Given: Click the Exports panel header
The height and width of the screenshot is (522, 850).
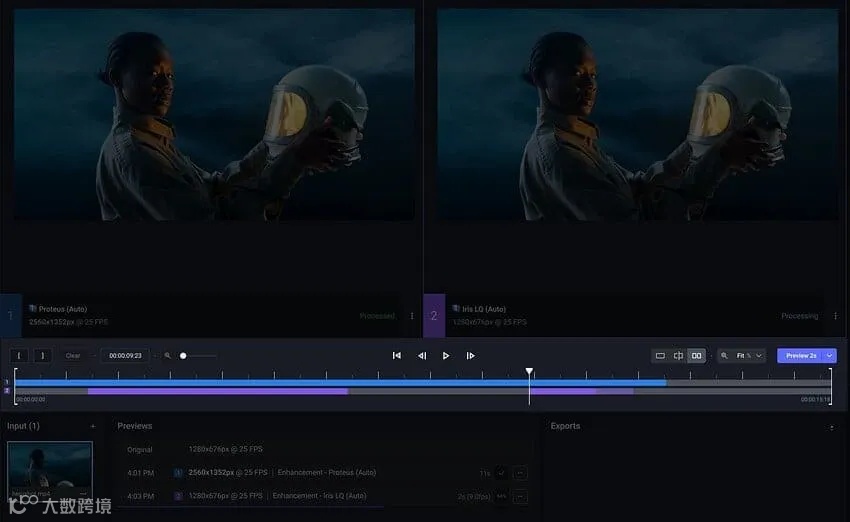Looking at the screenshot, I should coord(565,426).
